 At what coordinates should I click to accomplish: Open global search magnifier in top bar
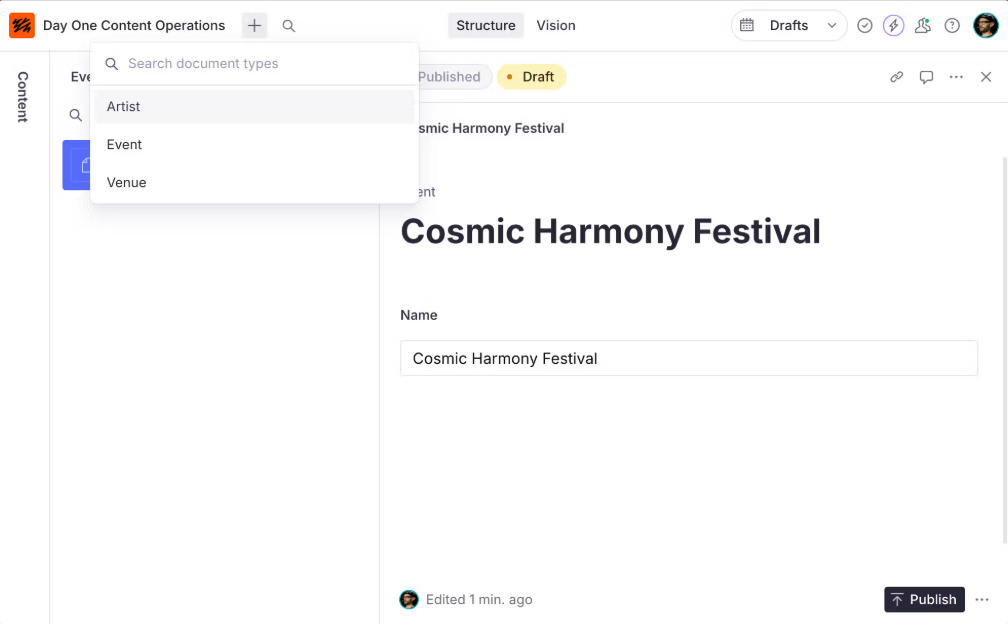[289, 26]
